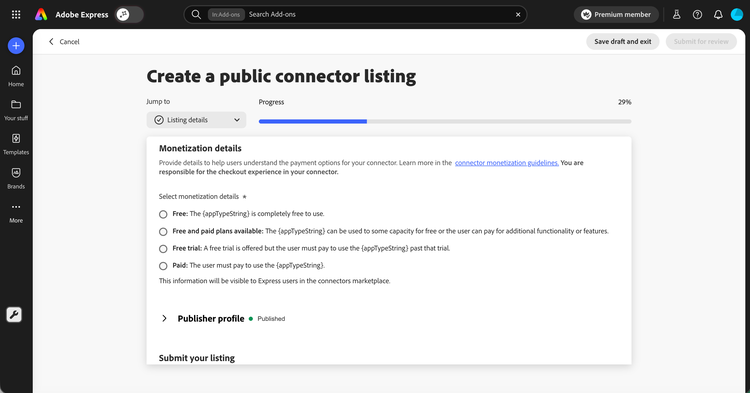Click the Published status label
The image size is (750, 393).
[271, 318]
